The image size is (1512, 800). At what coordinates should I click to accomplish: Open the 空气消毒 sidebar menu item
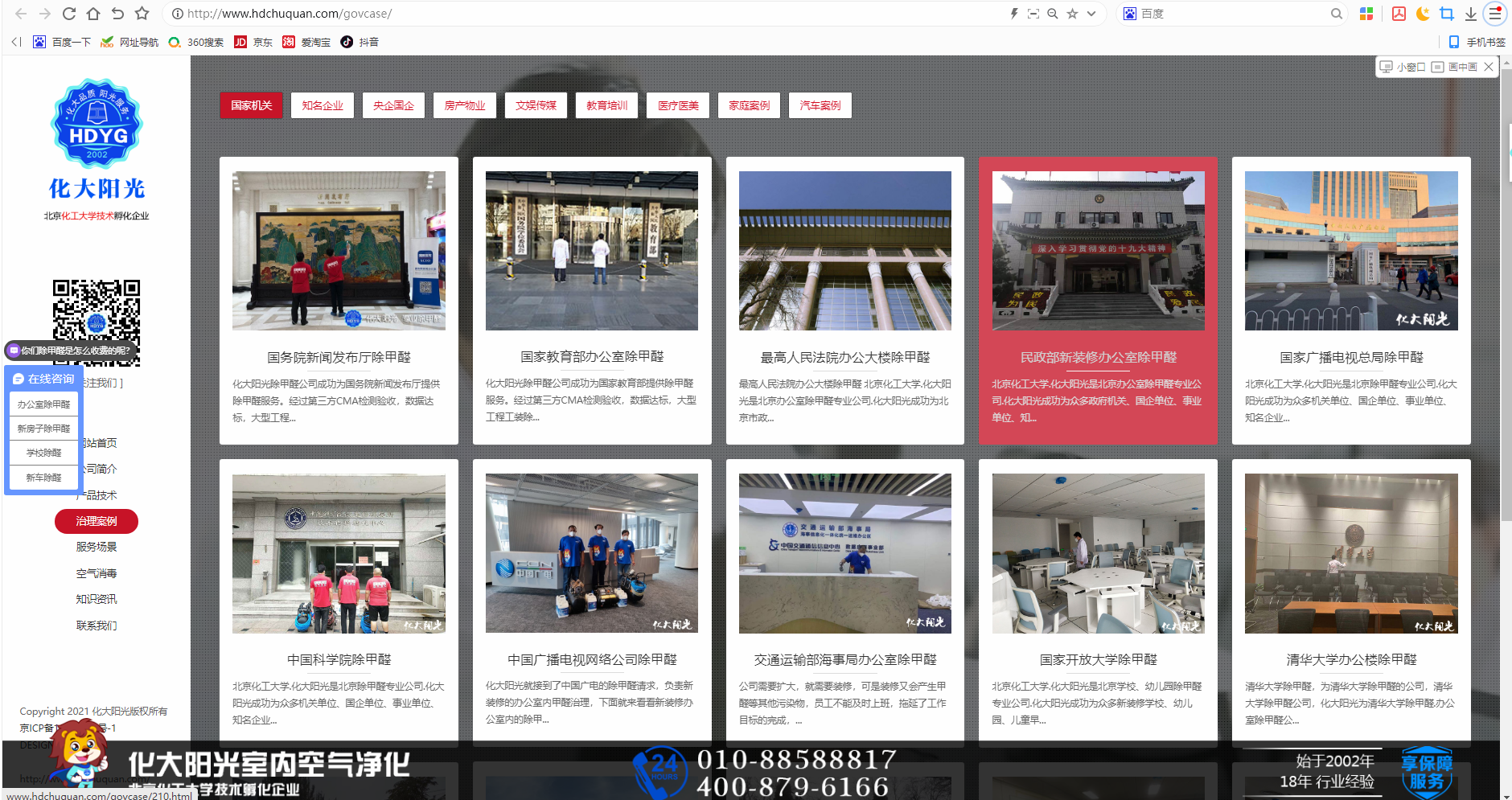pyautogui.click(x=97, y=573)
